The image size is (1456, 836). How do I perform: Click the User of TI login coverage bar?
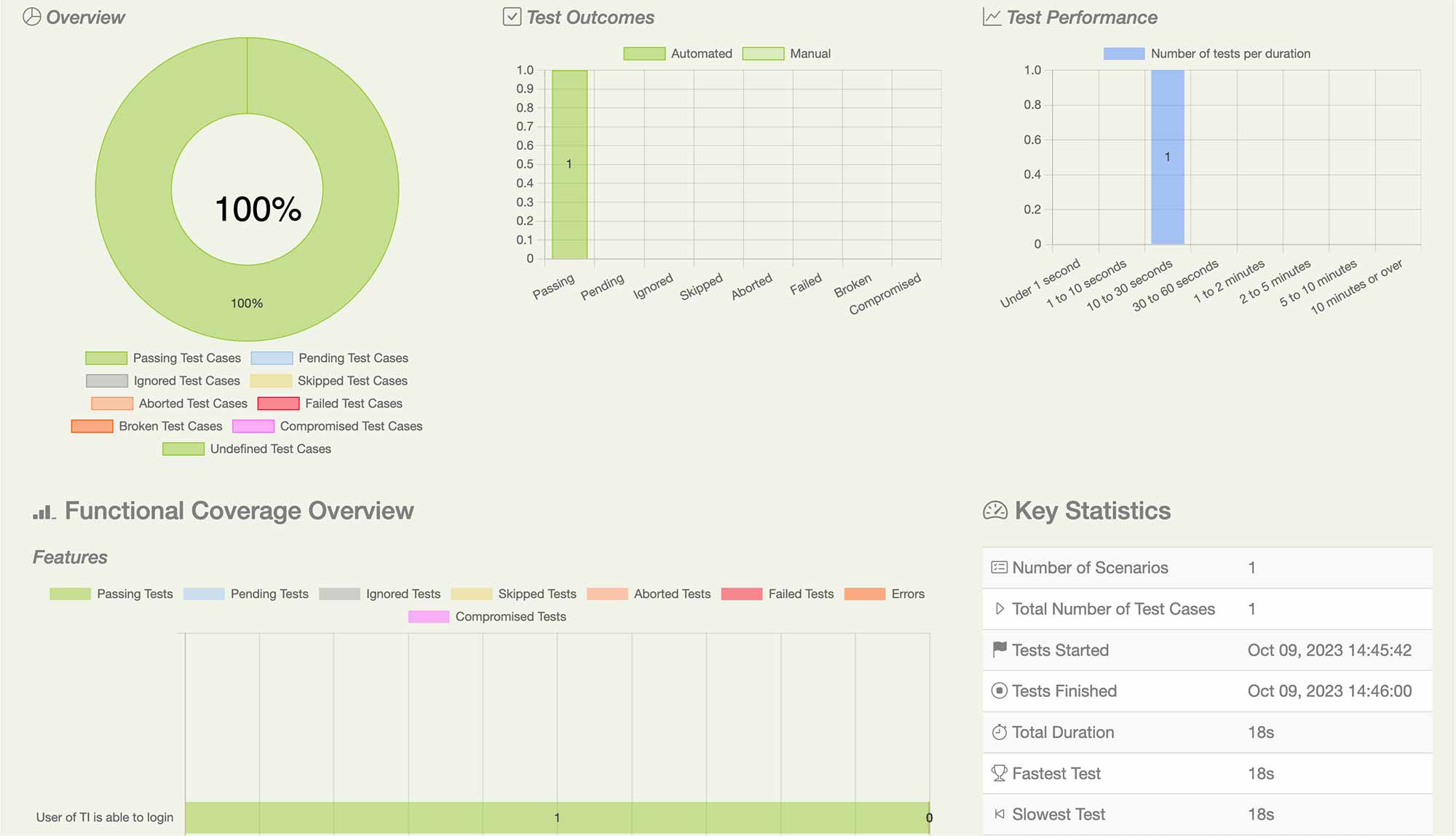(557, 818)
